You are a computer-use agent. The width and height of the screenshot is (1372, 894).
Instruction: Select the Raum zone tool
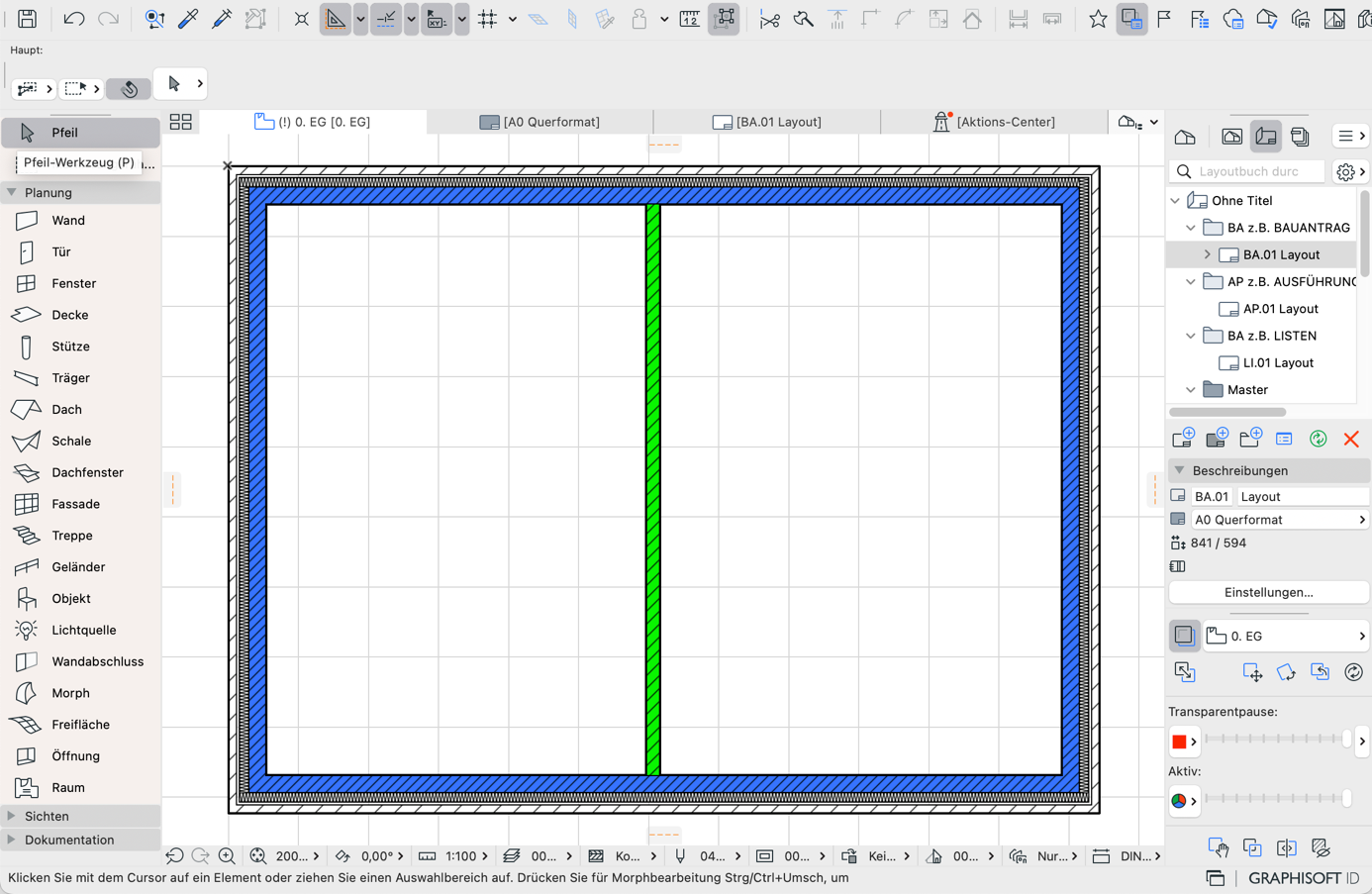click(x=81, y=788)
